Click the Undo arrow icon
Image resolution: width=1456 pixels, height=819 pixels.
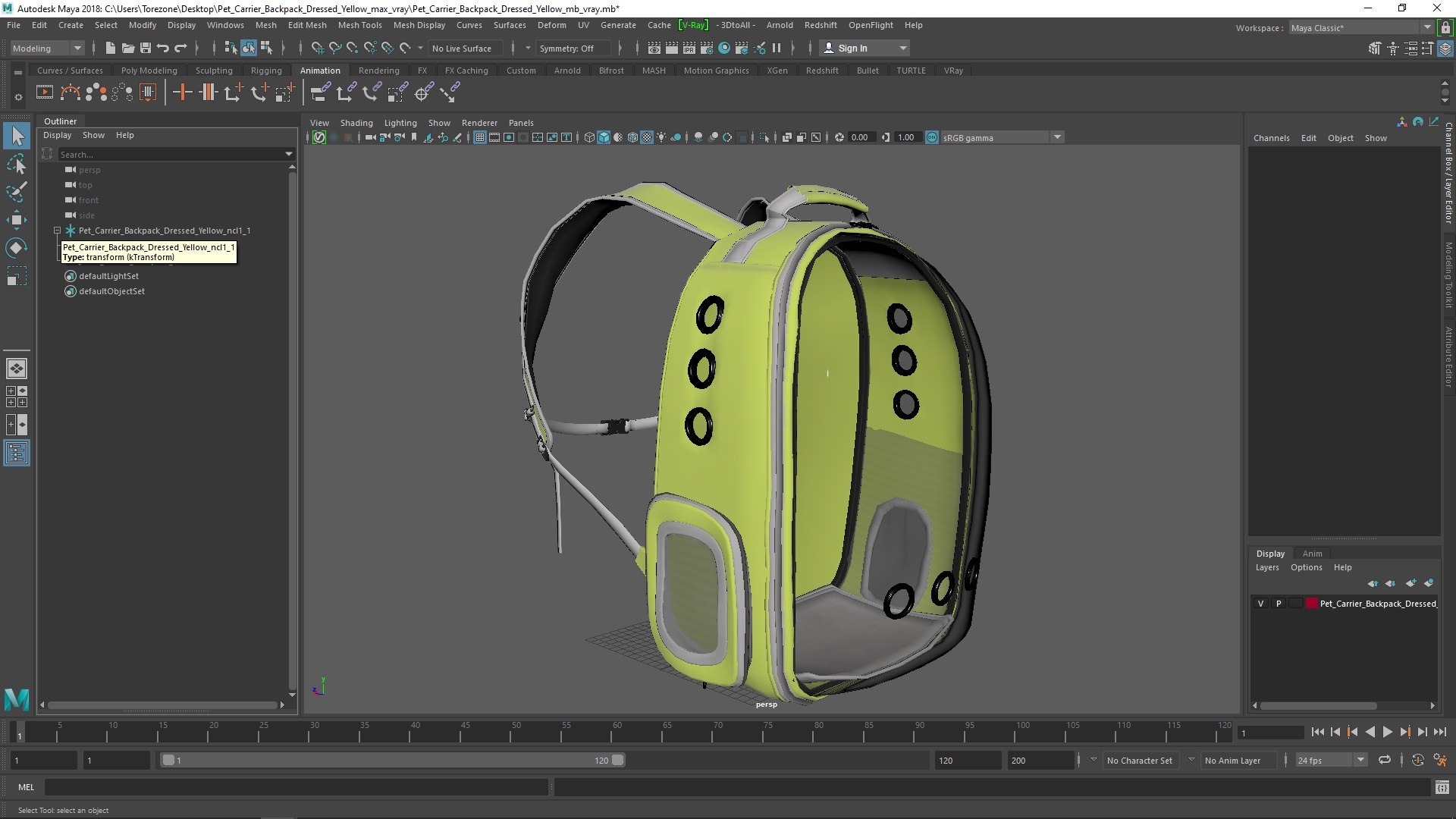coord(162,48)
